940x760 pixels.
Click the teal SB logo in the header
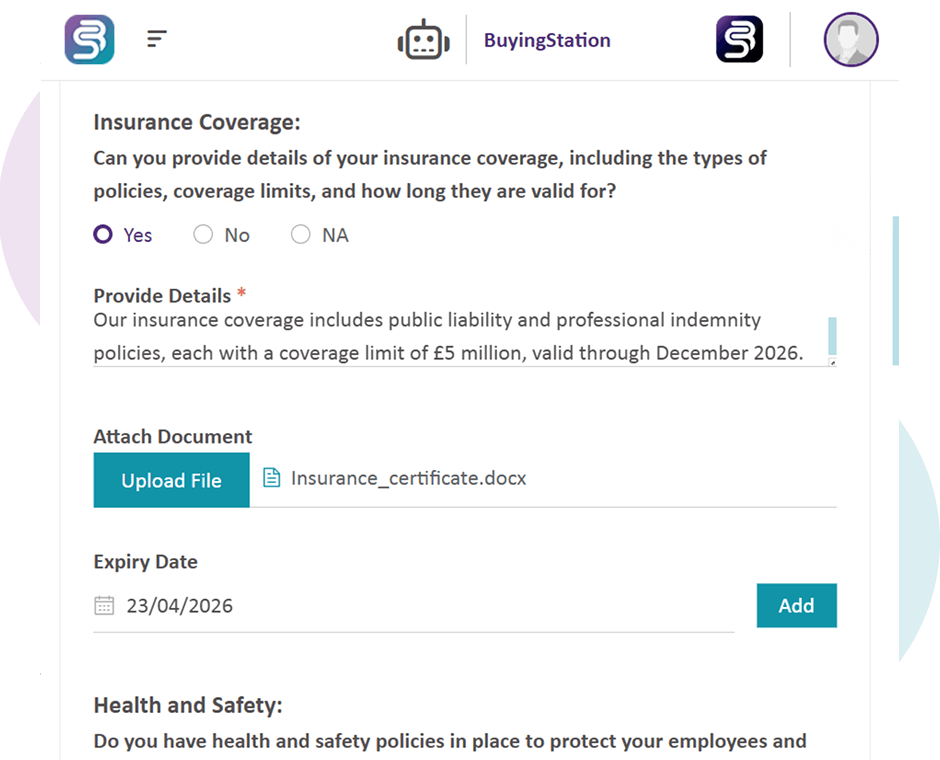click(89, 40)
